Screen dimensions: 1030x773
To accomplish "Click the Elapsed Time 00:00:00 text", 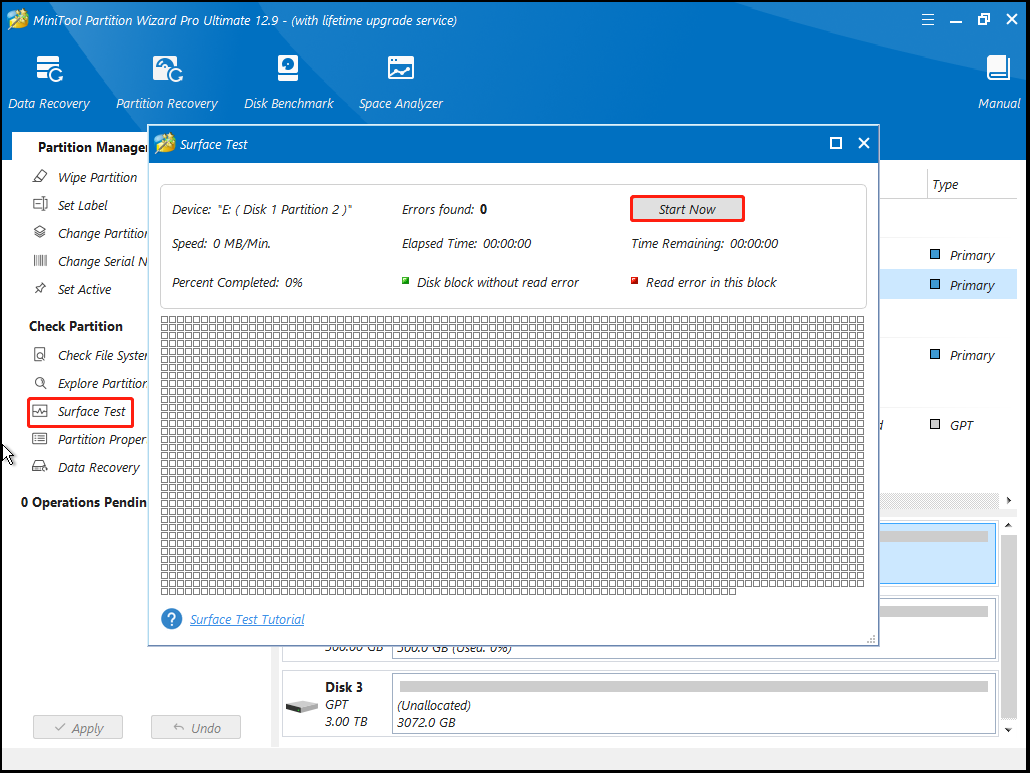I will tap(466, 244).
